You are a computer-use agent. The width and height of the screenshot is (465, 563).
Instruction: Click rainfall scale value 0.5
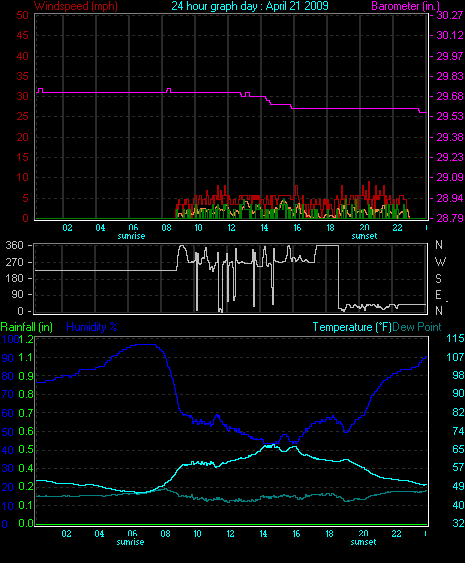[25, 450]
